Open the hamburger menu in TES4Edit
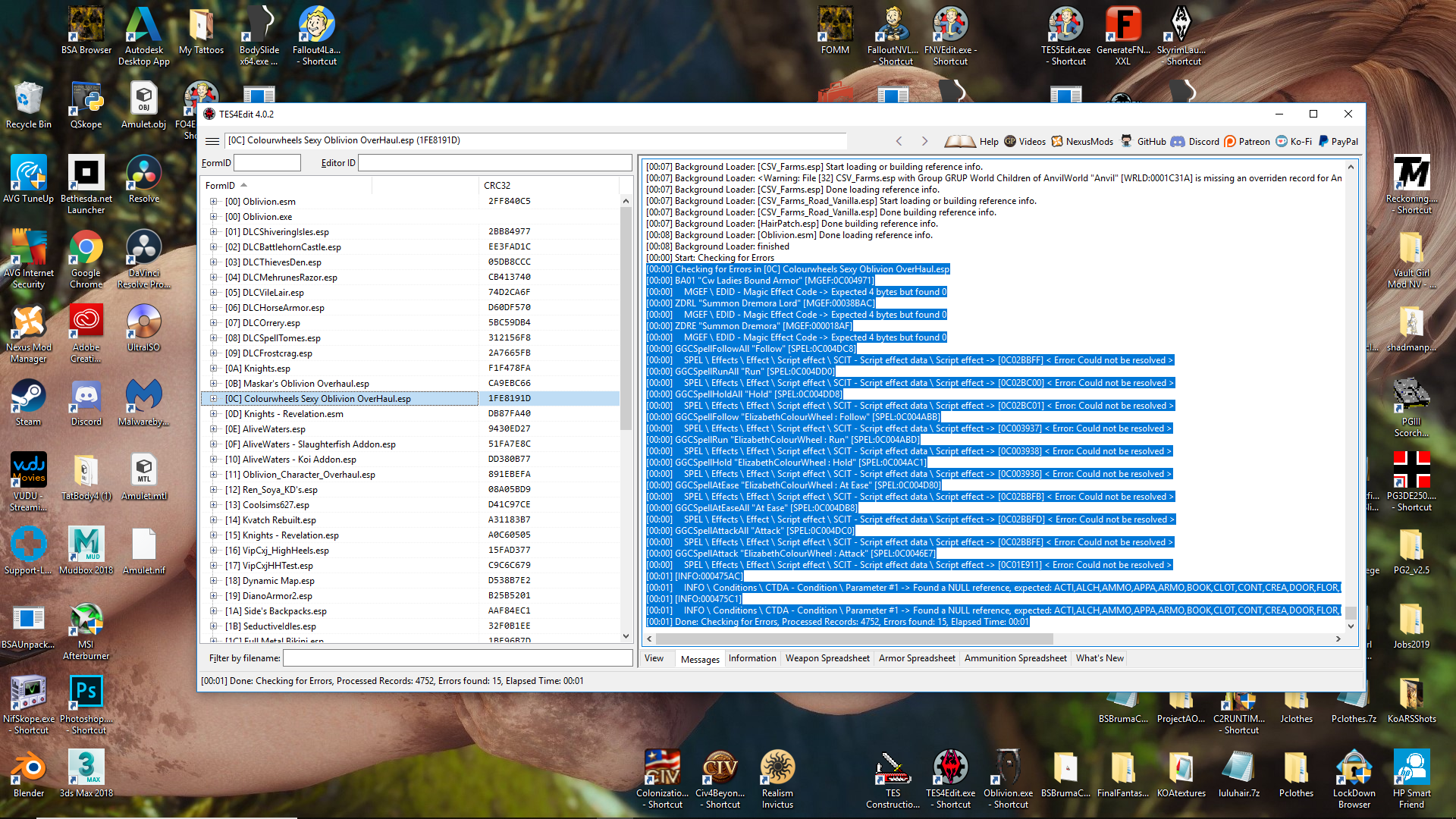Viewport: 1456px width, 819px height. click(212, 141)
